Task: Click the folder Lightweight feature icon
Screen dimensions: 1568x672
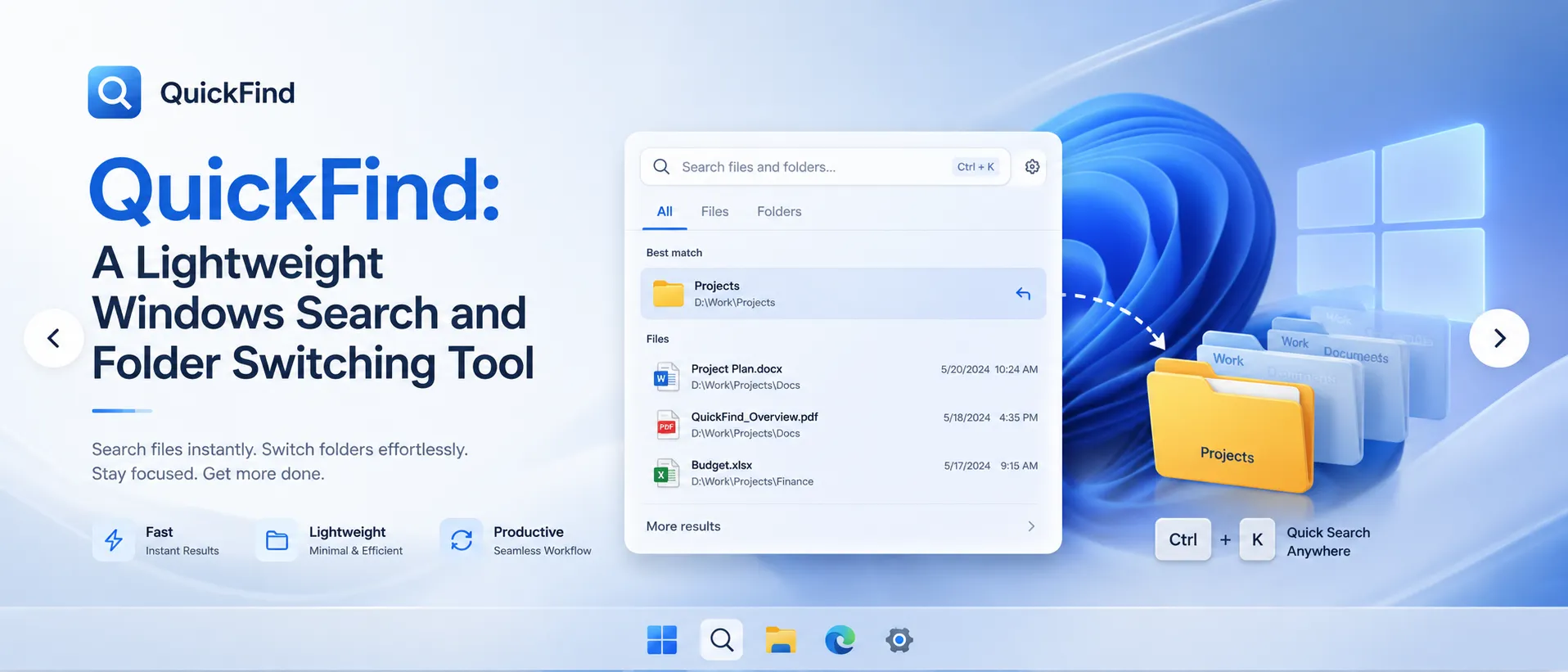Action: (277, 540)
